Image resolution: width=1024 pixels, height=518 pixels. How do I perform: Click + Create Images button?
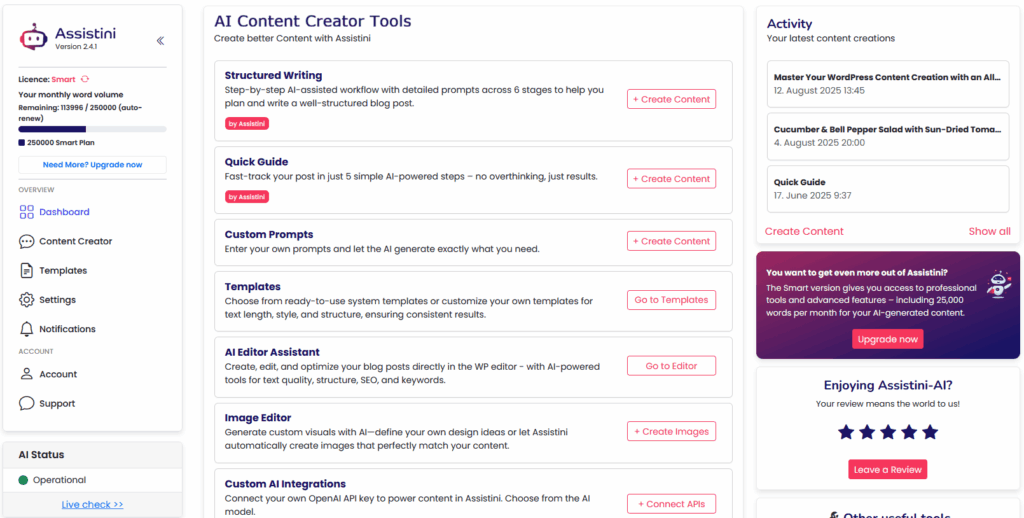click(x=671, y=431)
